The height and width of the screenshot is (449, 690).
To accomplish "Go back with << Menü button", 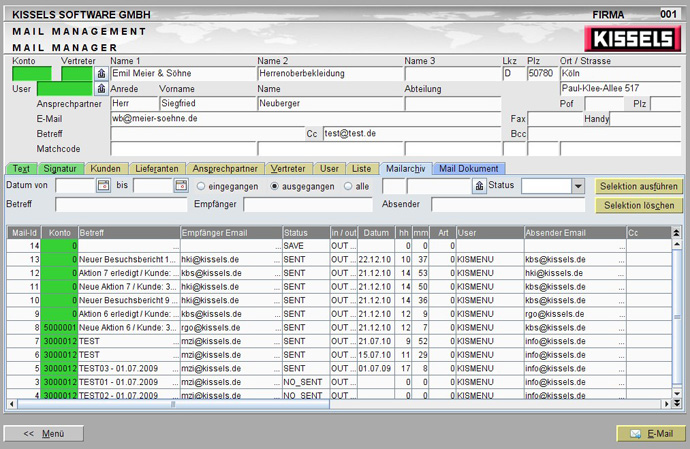I will (44, 434).
